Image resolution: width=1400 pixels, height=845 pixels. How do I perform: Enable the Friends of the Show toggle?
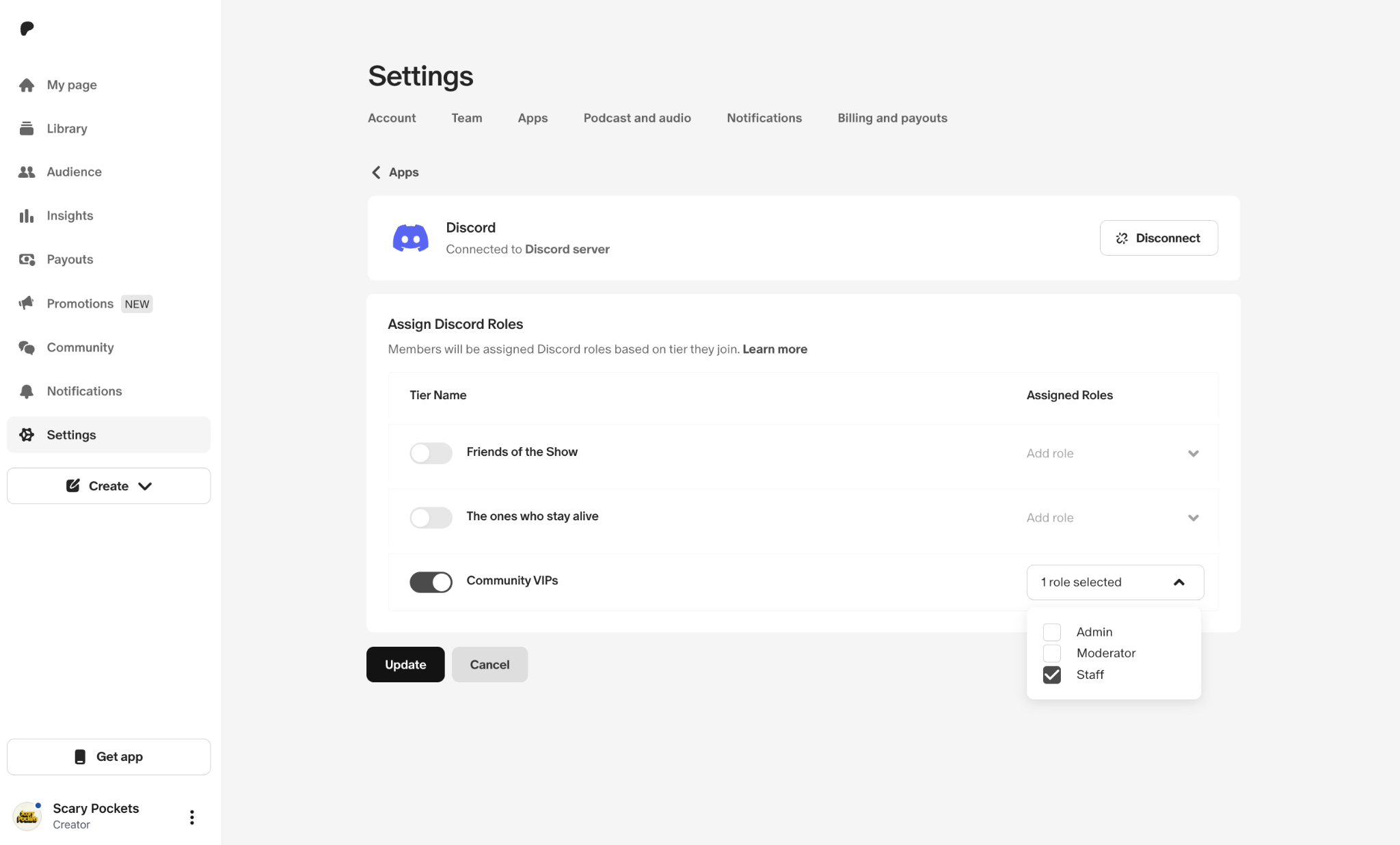click(431, 453)
